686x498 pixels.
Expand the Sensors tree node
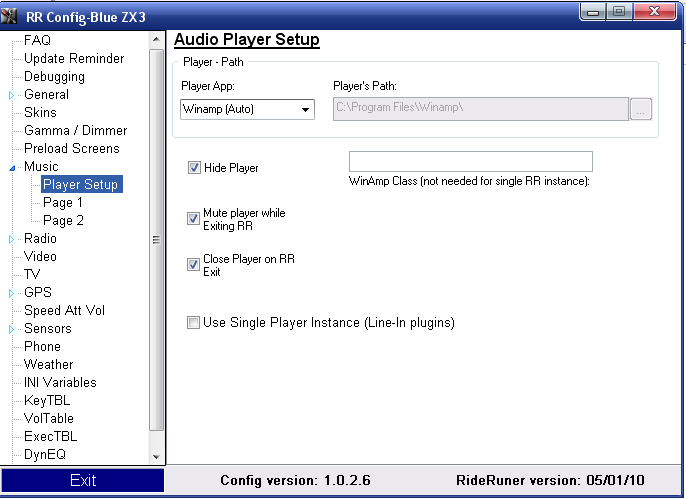click(11, 330)
